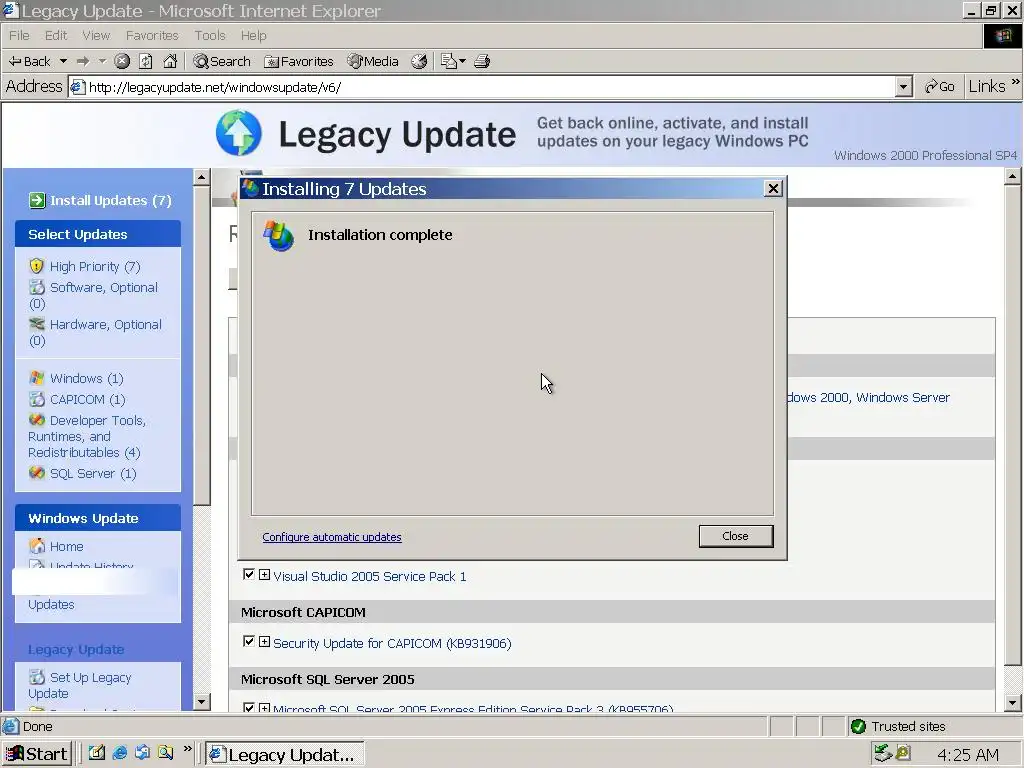
Task: Click the sidebar scrollbar down arrow
Action: click(202, 702)
